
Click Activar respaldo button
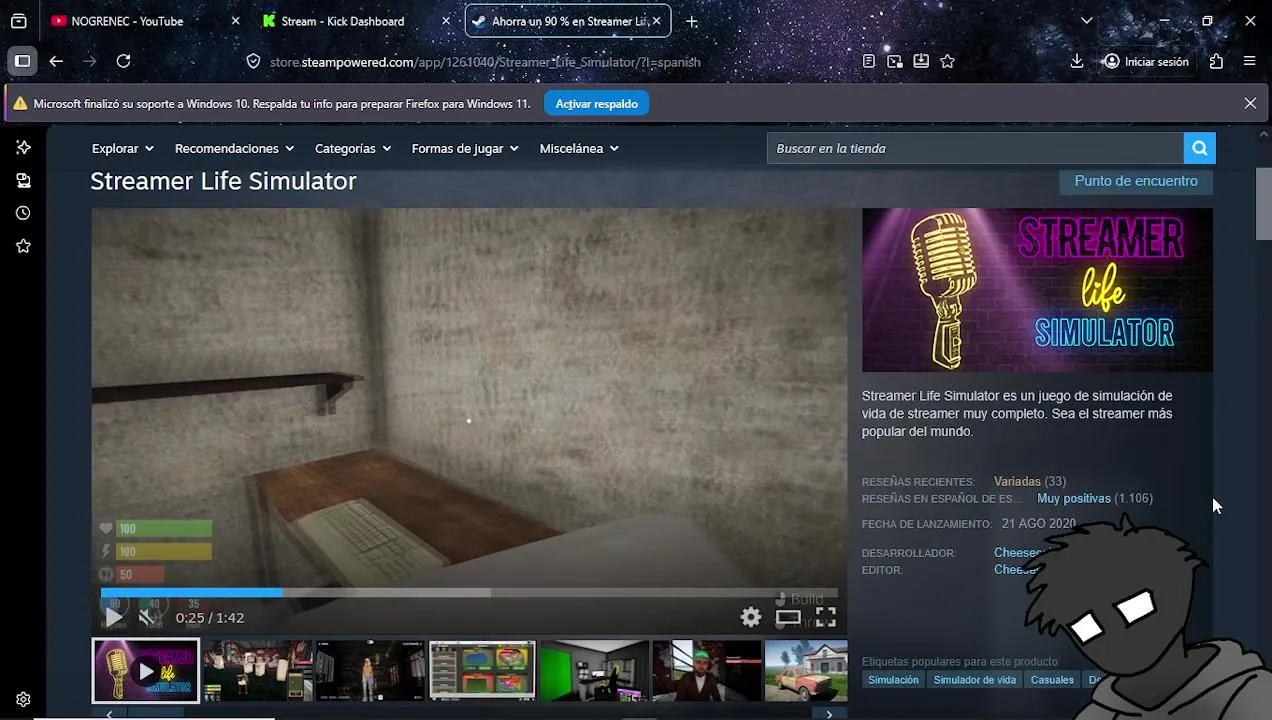point(596,104)
